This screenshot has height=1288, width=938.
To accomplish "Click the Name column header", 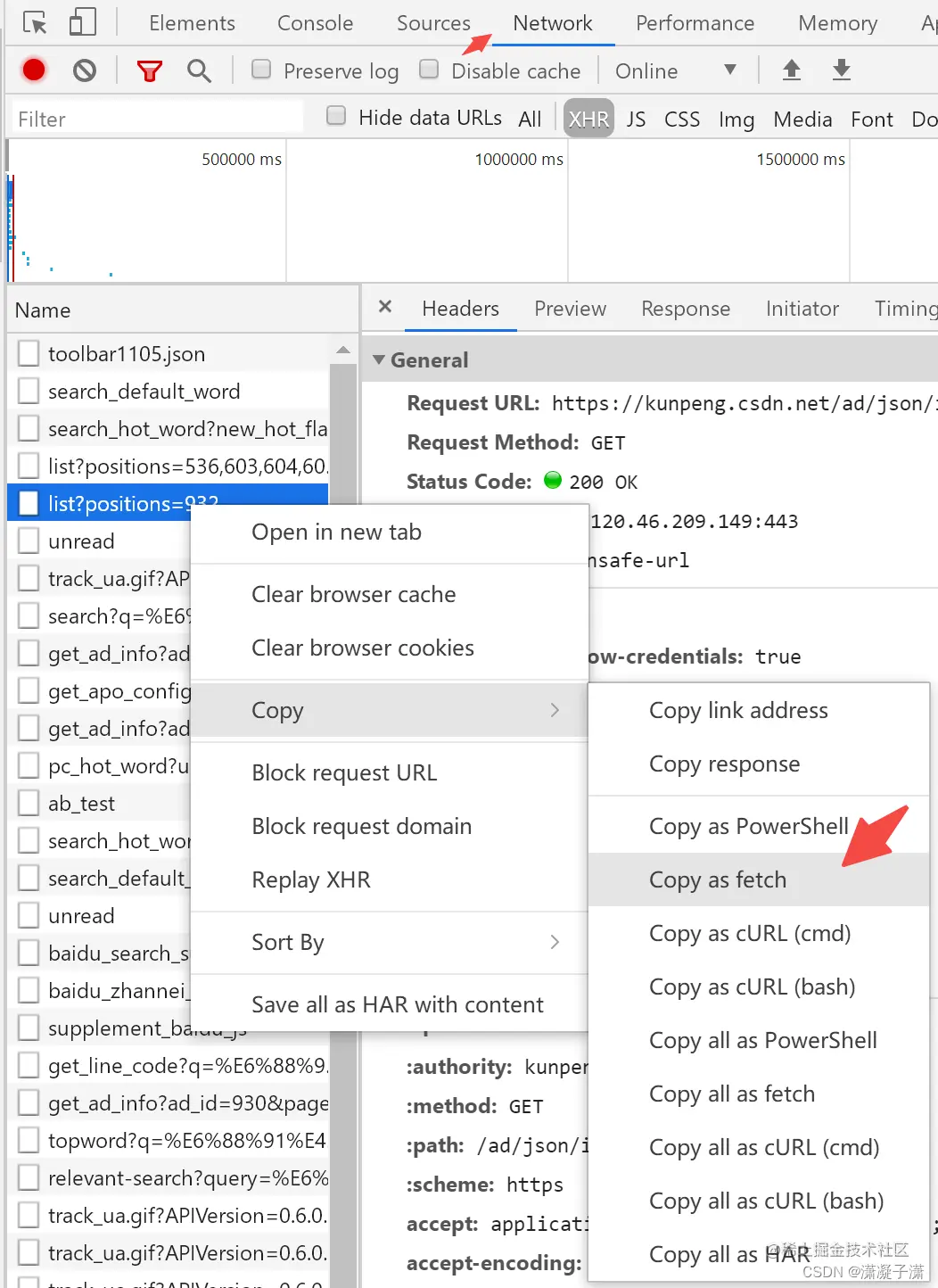I will point(183,310).
